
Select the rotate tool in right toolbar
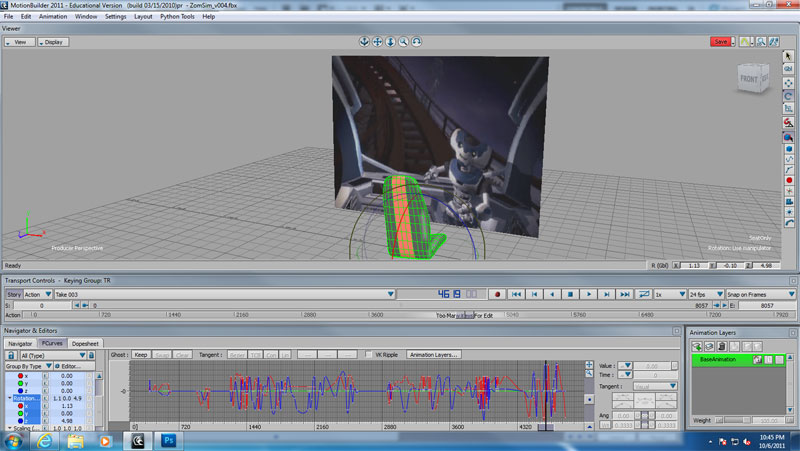pos(788,96)
